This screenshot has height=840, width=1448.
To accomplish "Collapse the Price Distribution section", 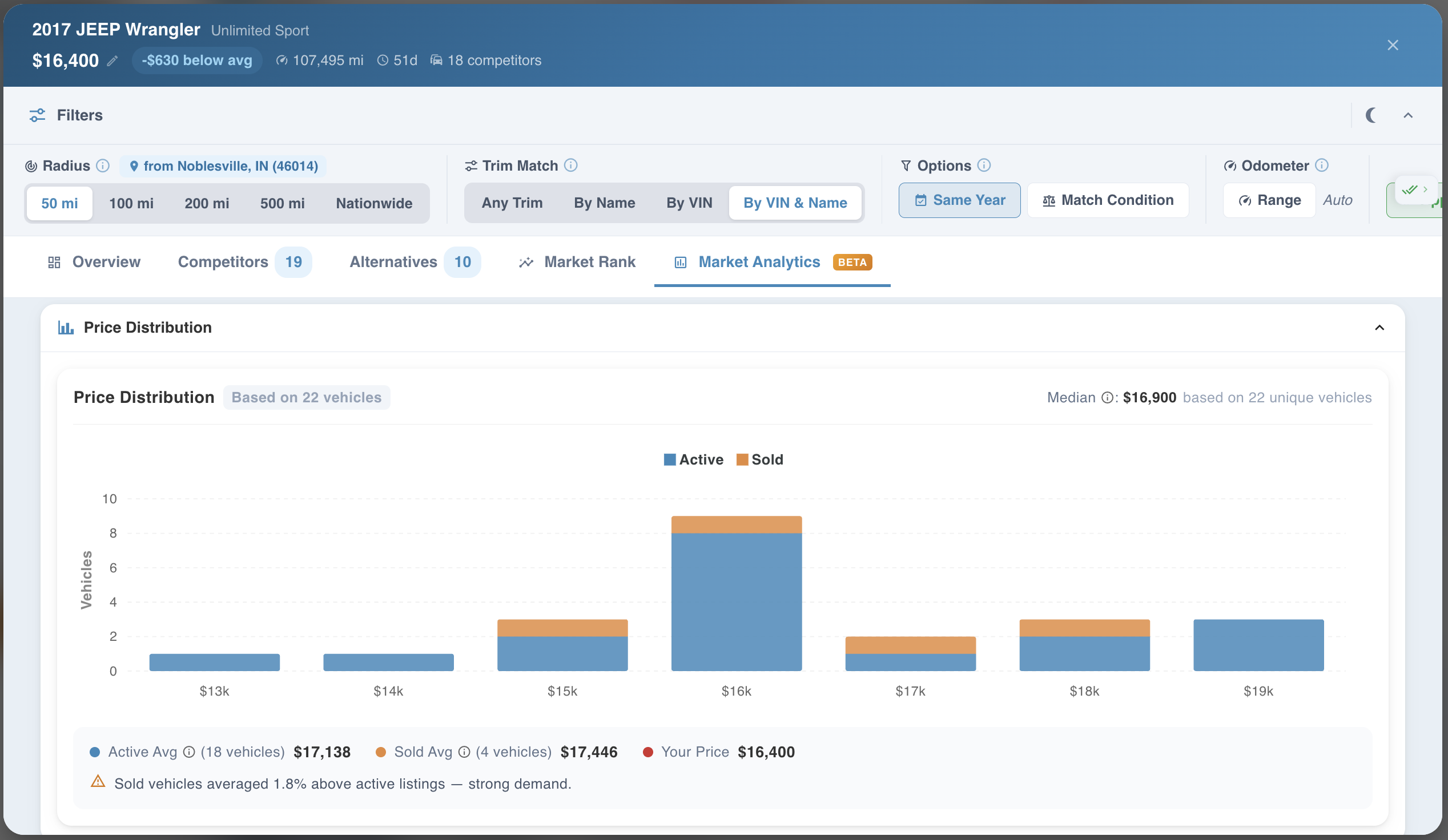I will [1379, 328].
